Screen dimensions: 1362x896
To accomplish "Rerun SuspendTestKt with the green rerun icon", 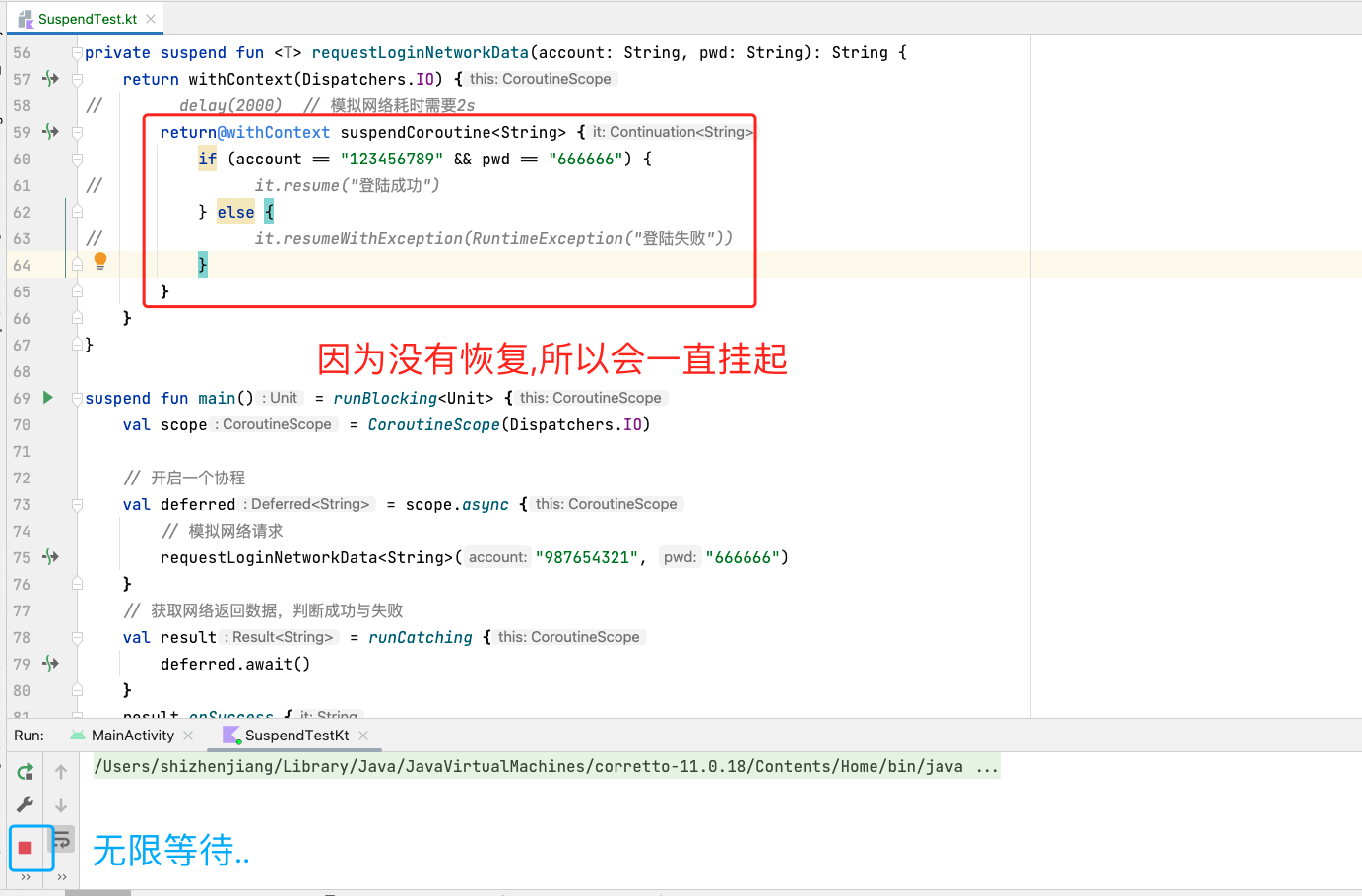I will coord(26,772).
